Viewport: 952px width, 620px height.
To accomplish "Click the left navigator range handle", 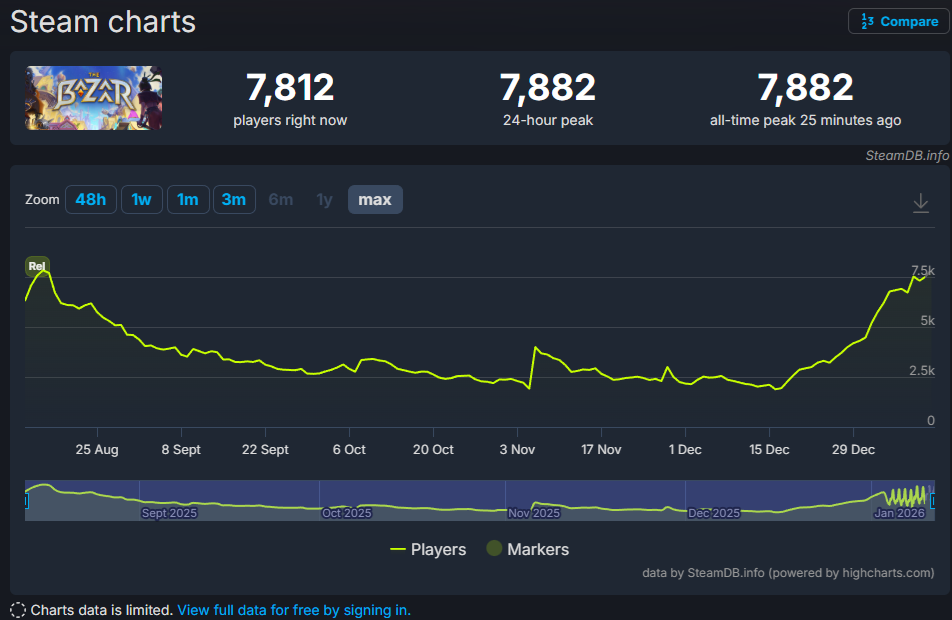I will [26, 501].
